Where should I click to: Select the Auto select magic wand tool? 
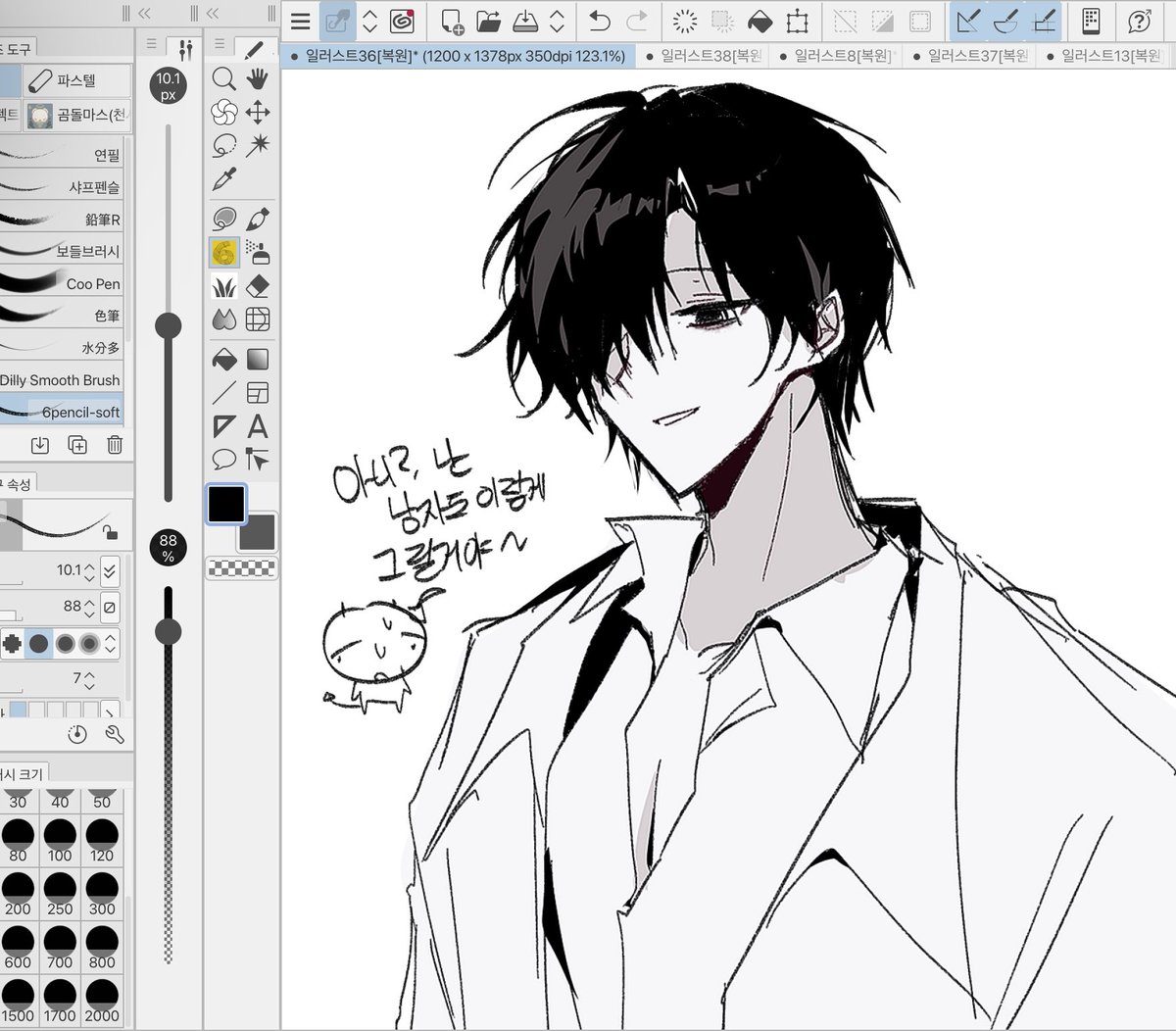point(258,146)
